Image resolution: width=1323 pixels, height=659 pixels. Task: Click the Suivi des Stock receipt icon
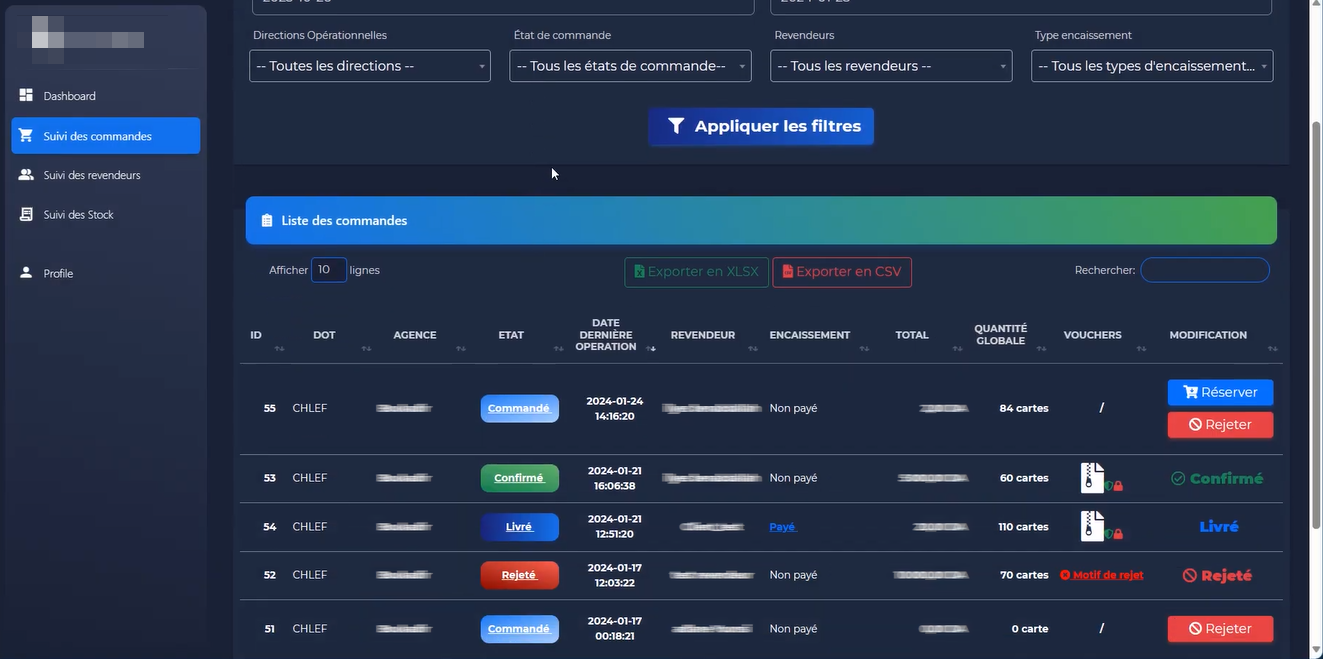coord(26,214)
